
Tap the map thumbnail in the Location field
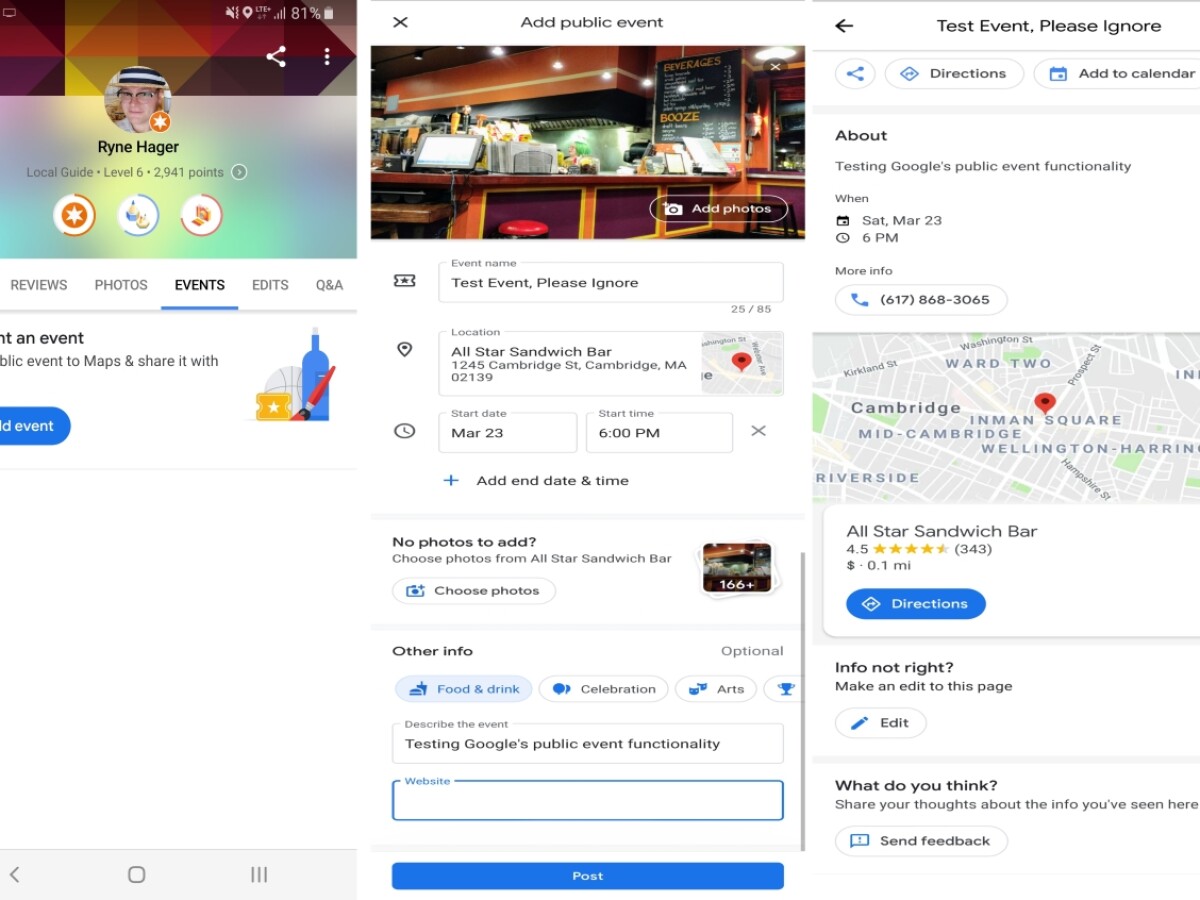click(742, 364)
